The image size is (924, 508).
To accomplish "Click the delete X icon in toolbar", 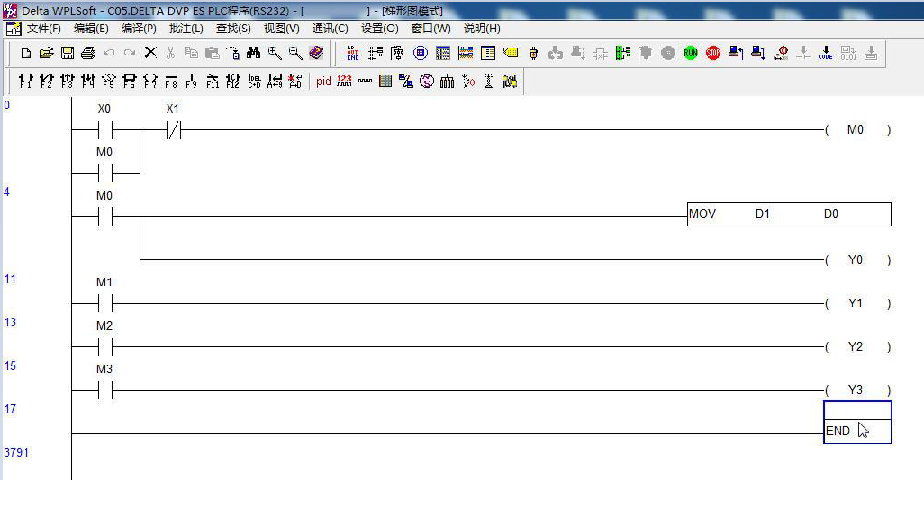I will pos(150,53).
